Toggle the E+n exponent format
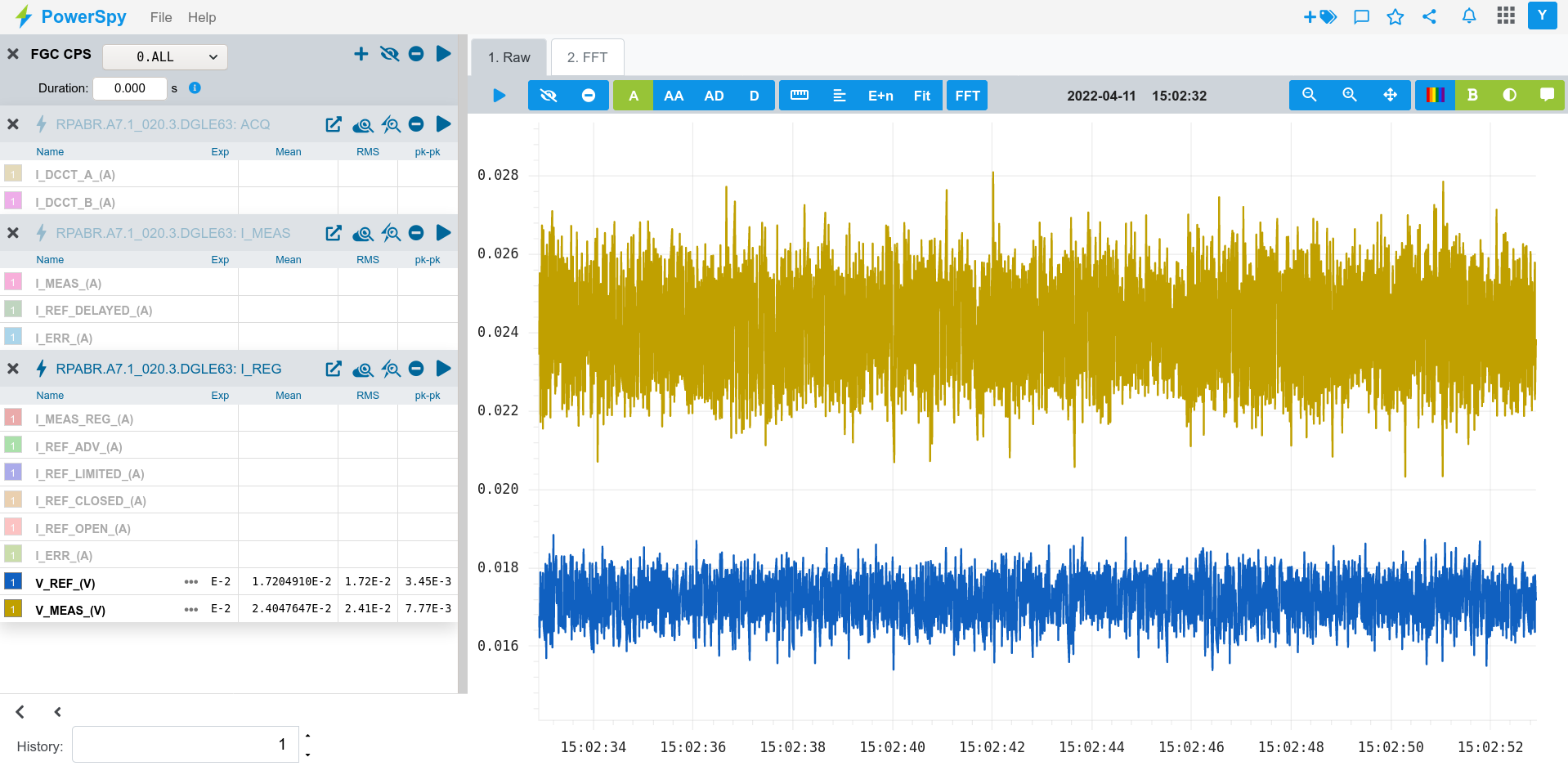Image resolution: width=1568 pixels, height=766 pixels. click(880, 96)
